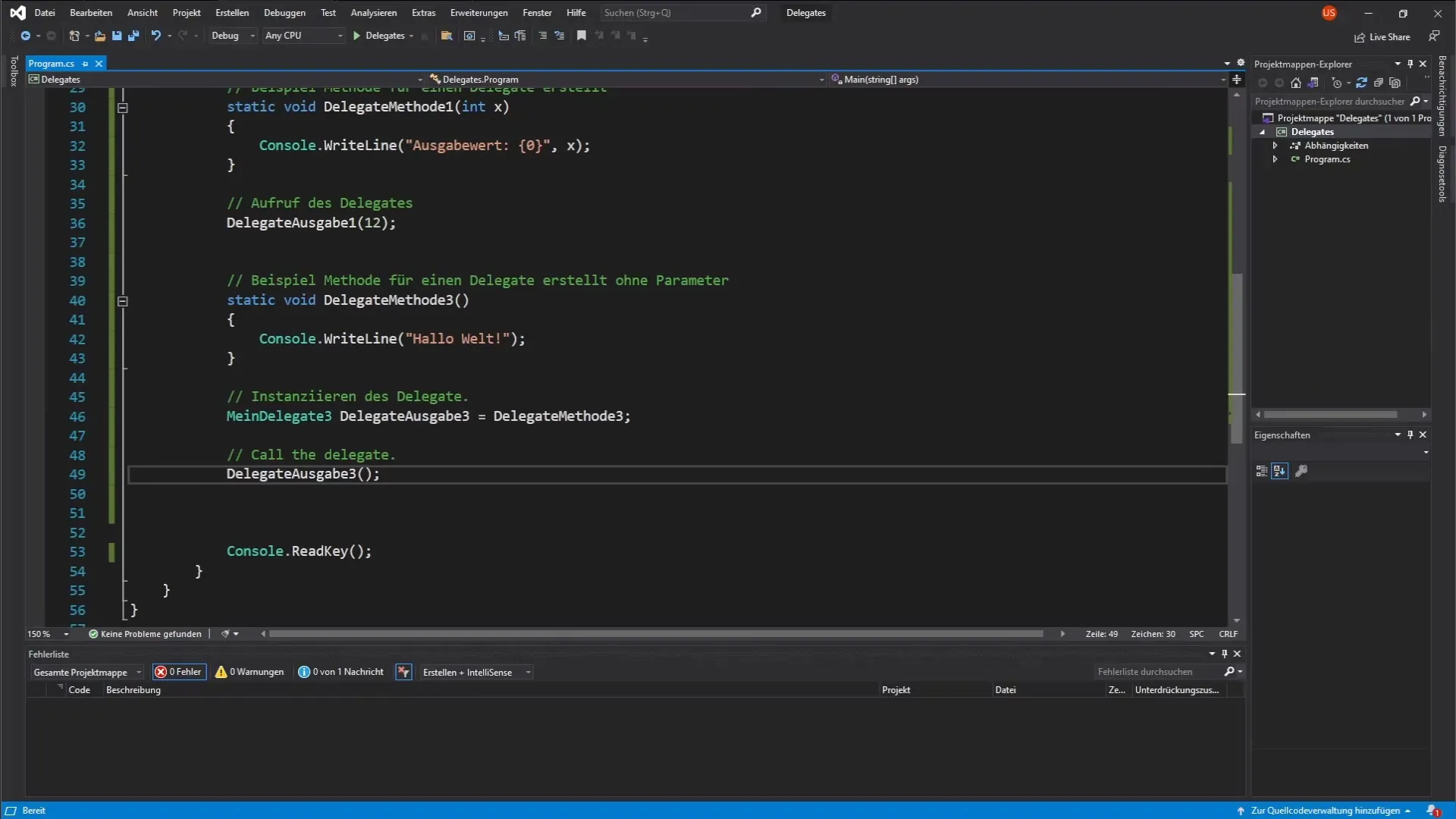
Task: Close the Program.cs tab
Action: (99, 64)
